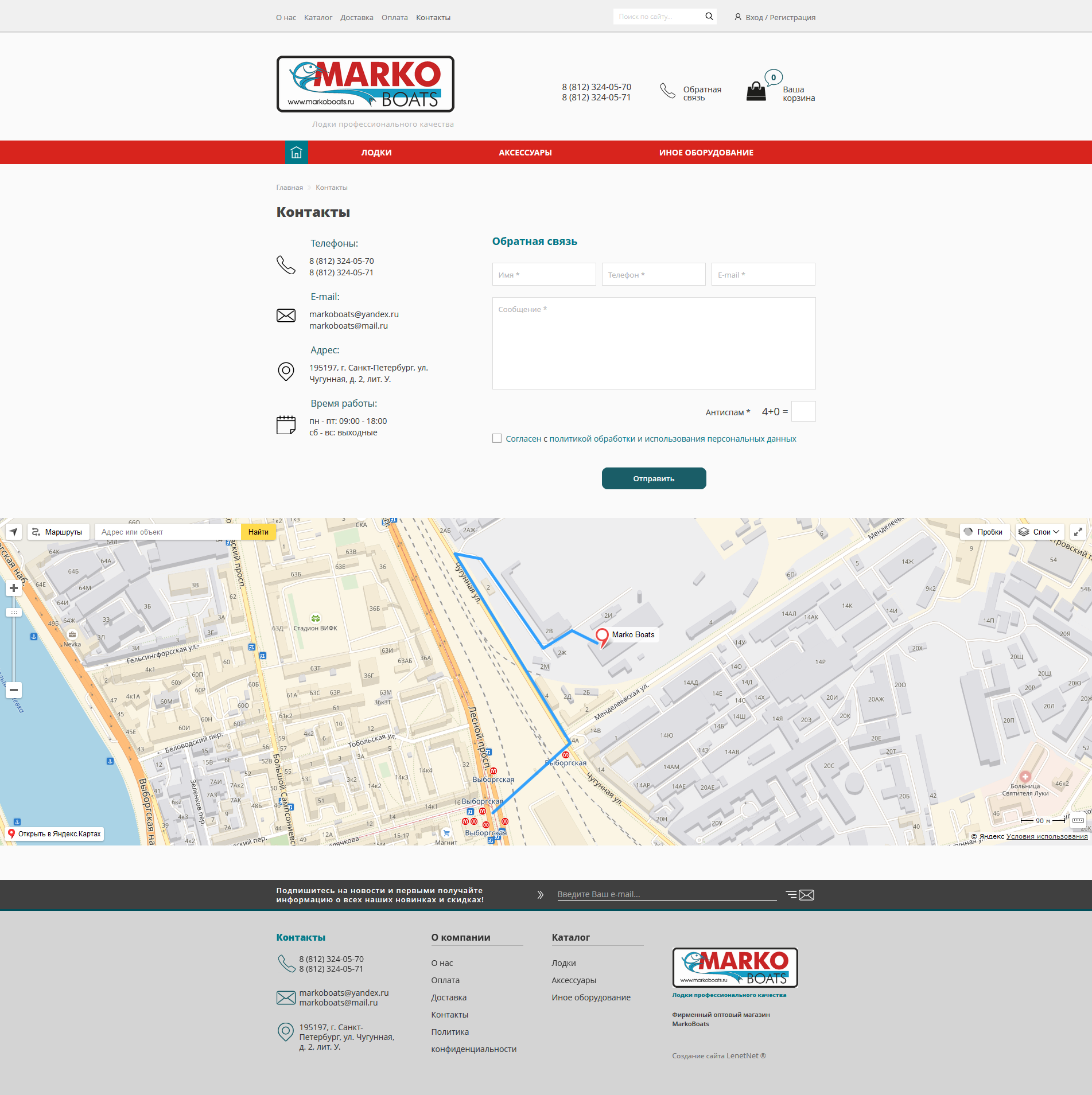Focus the Сообщение message textarea
This screenshot has height=1095, width=1092.
click(654, 343)
